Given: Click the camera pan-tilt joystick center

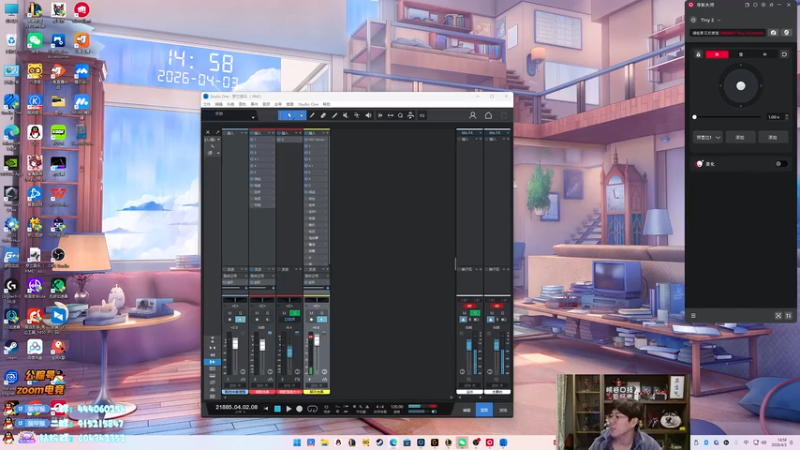Looking at the screenshot, I should click(741, 86).
